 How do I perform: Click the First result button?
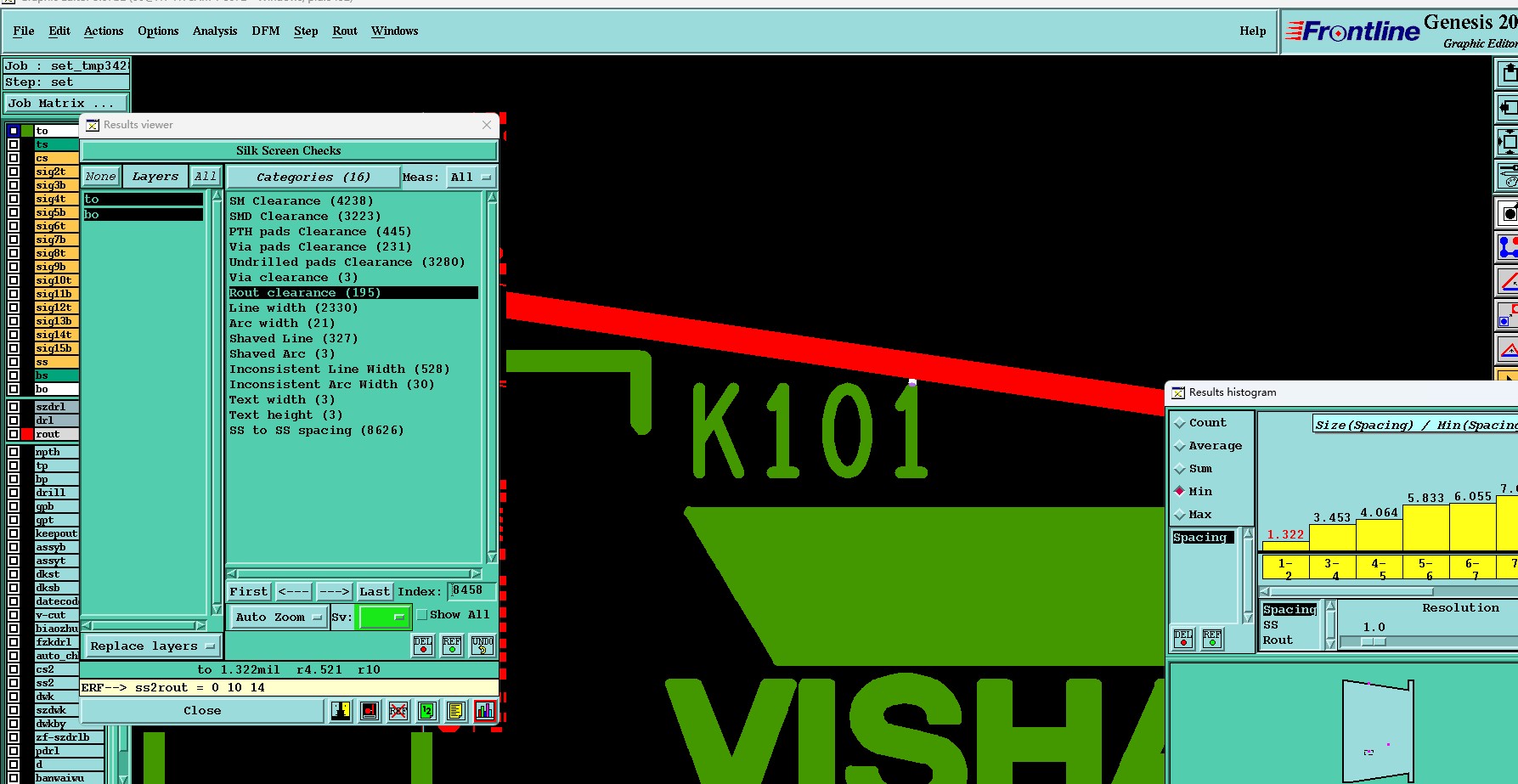pos(249,591)
